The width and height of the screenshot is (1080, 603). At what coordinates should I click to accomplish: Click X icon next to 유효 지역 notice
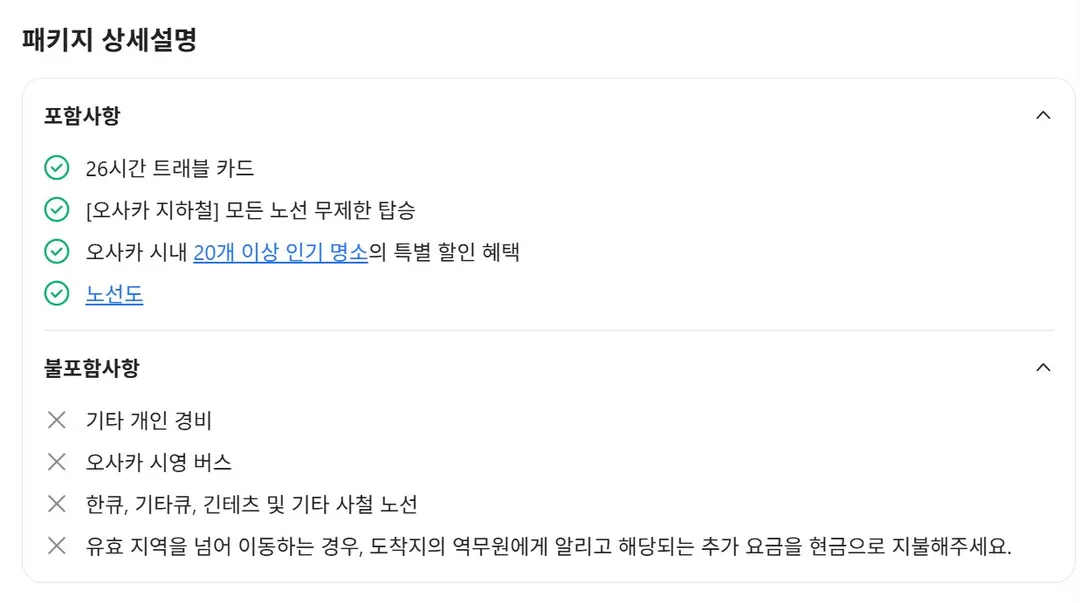click(56, 546)
